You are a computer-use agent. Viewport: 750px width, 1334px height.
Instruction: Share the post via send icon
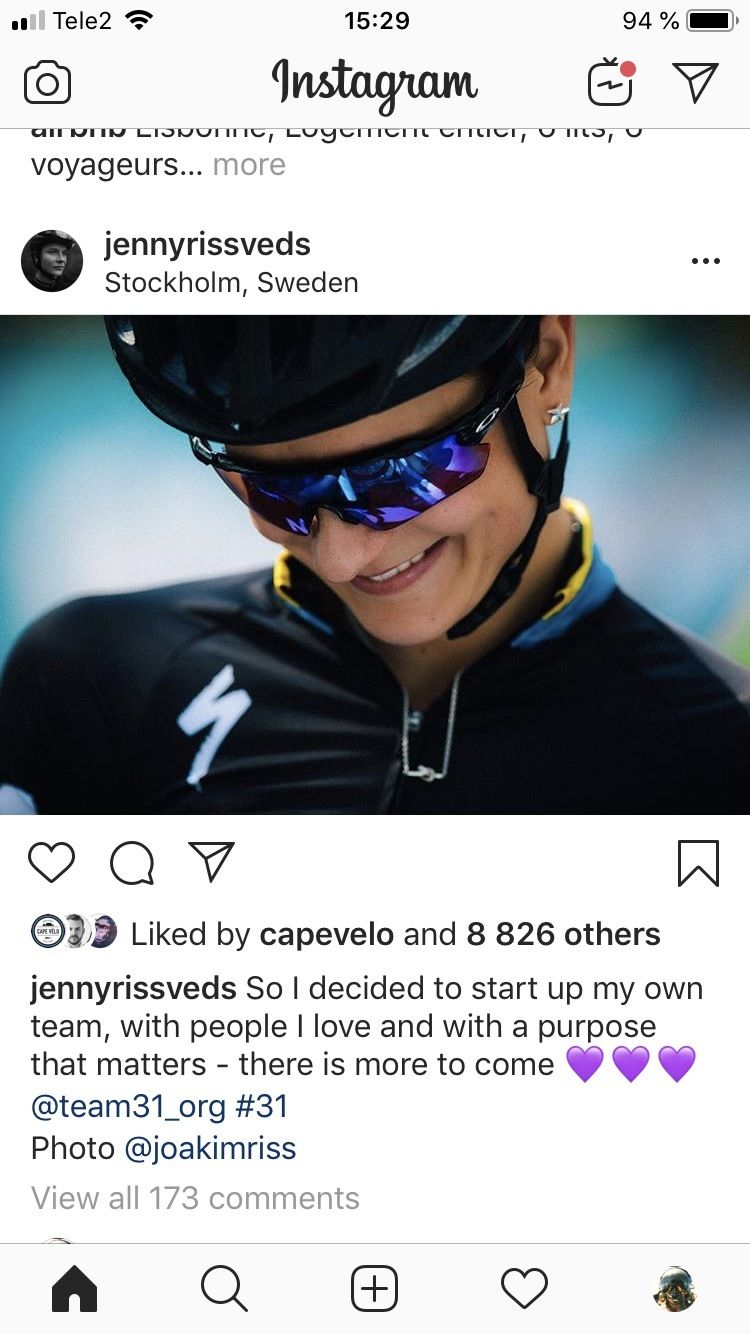(x=211, y=862)
